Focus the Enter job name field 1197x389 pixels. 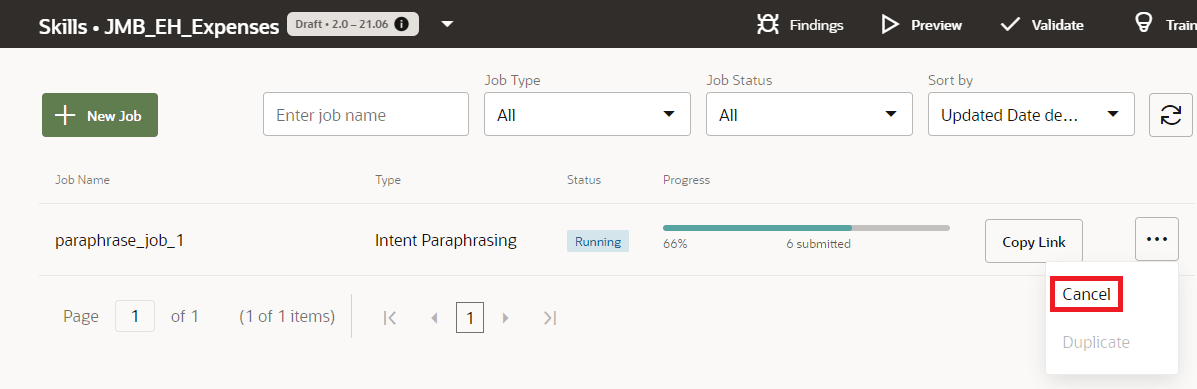[366, 114]
